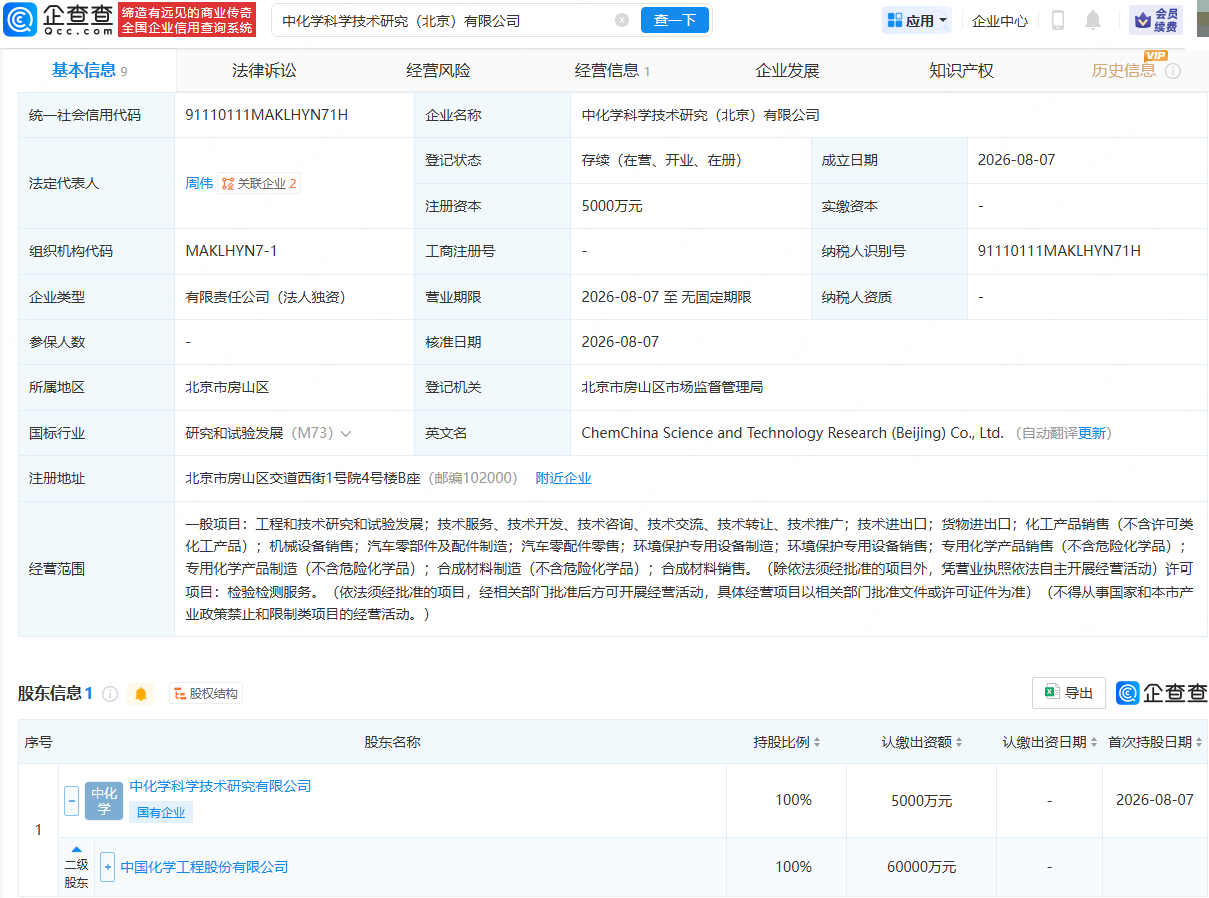
Task: Click the unified credit code 91110111MAKLHYN71H
Action: pos(267,115)
